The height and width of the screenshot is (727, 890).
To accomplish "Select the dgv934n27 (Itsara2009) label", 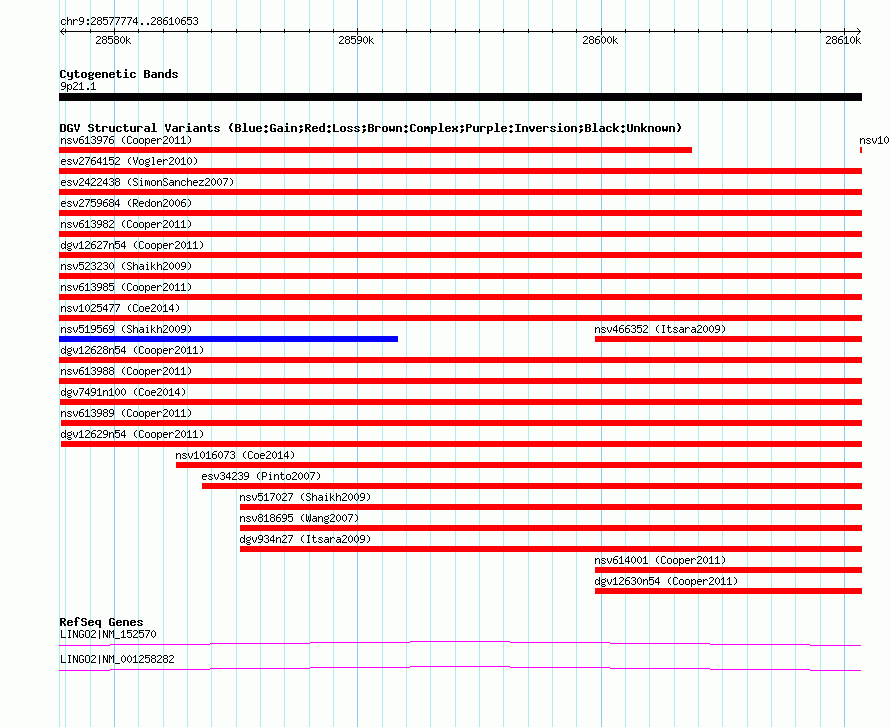I will [x=305, y=539].
